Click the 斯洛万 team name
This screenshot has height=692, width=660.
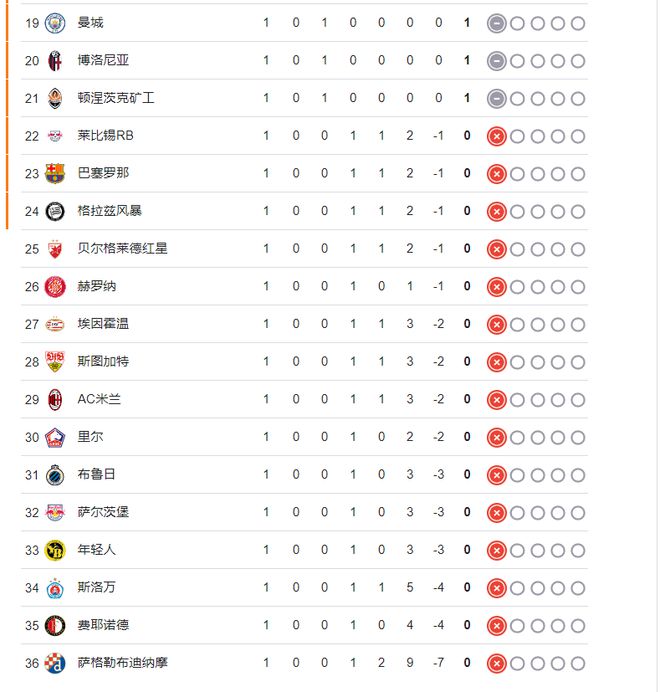(x=97, y=588)
